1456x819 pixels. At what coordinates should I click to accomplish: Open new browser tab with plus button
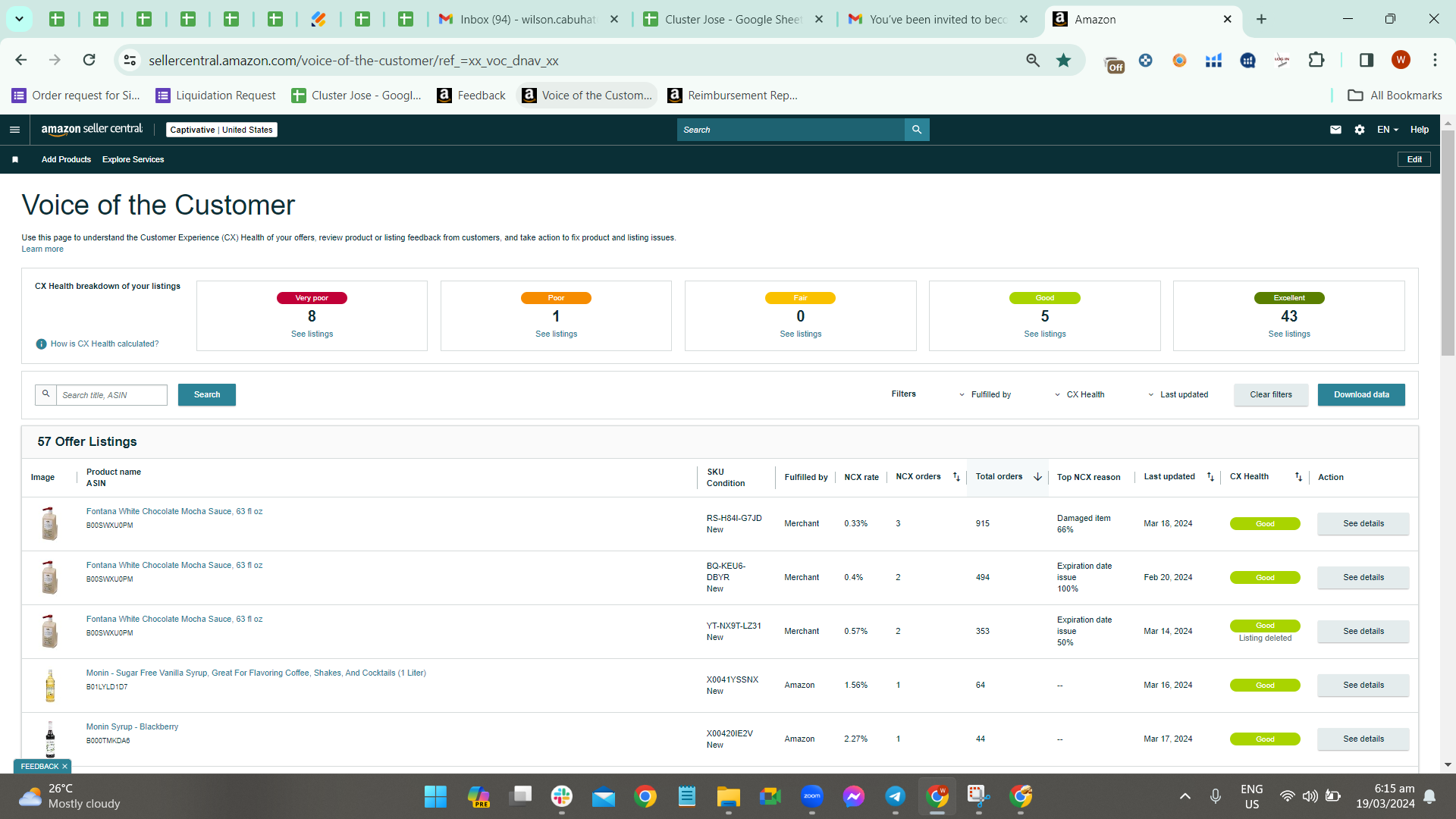coord(1261,20)
